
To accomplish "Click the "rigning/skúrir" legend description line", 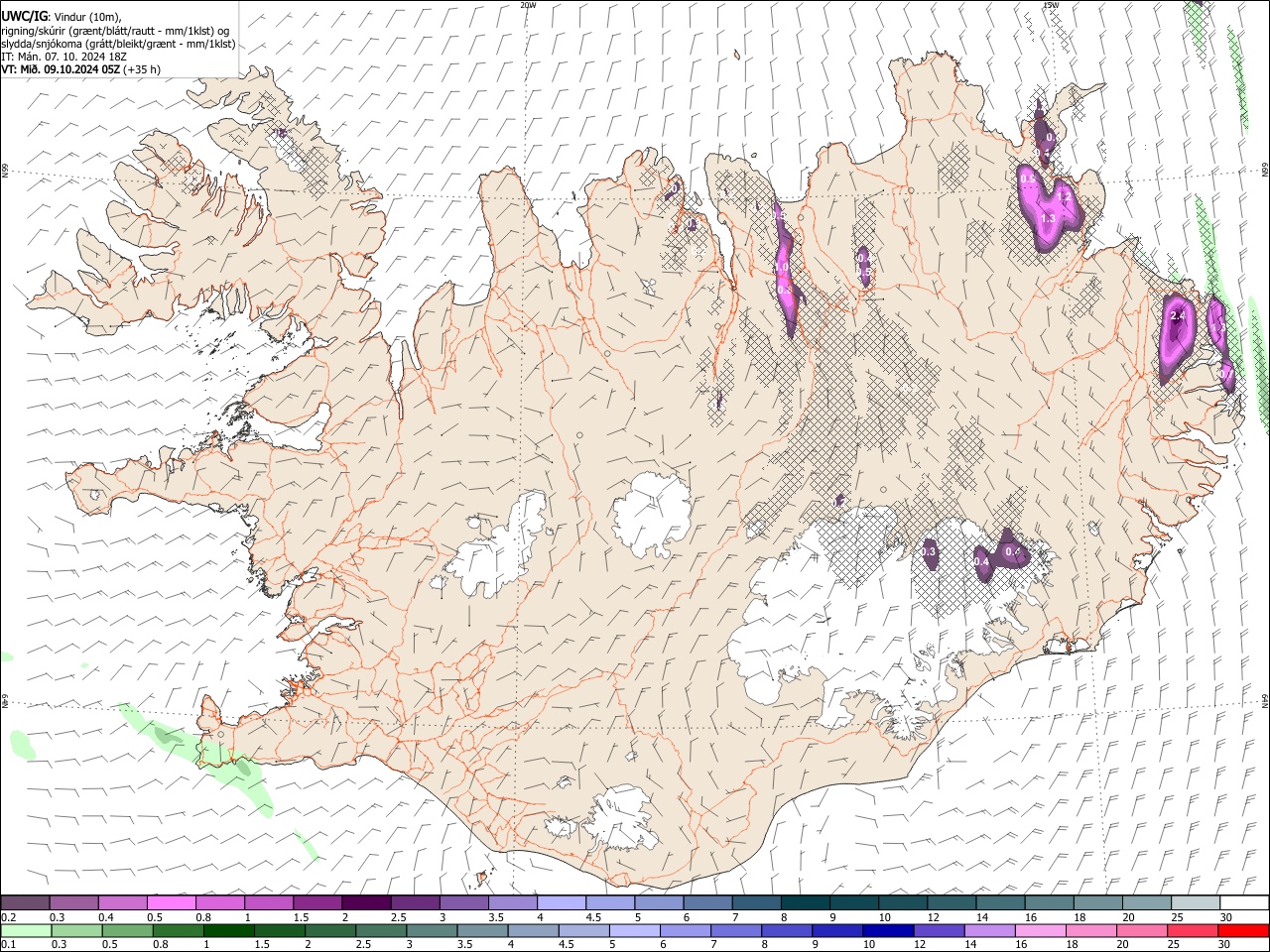I will pyautogui.click(x=115, y=31).
